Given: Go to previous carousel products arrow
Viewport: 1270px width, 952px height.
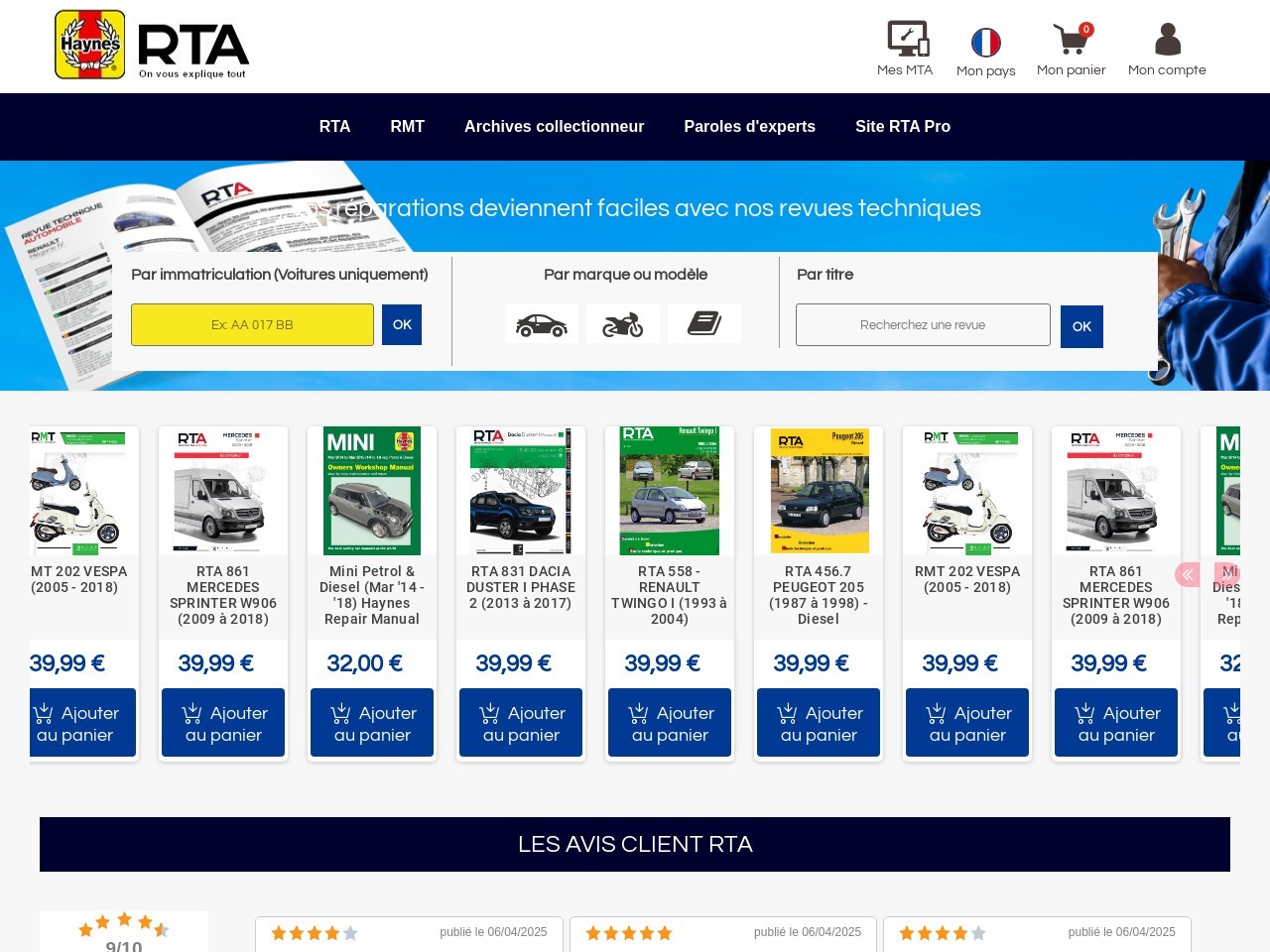Looking at the screenshot, I should point(1188,574).
